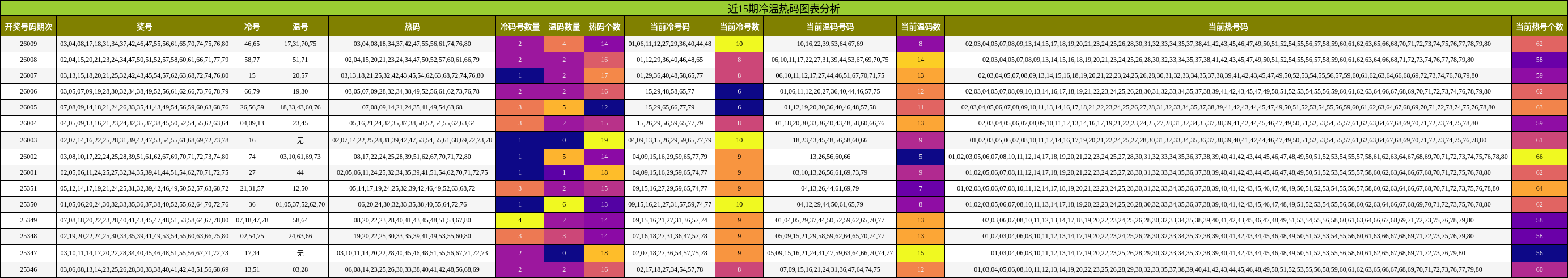
Task: Click warm numbers cell 01,05,37,52,62,70
Action: click(x=300, y=204)
